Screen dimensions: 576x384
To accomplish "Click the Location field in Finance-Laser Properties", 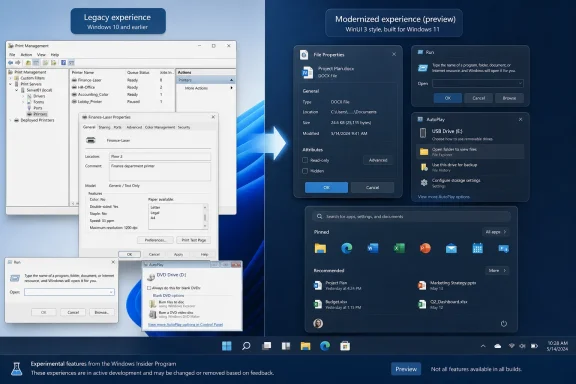I will (x=160, y=157).
